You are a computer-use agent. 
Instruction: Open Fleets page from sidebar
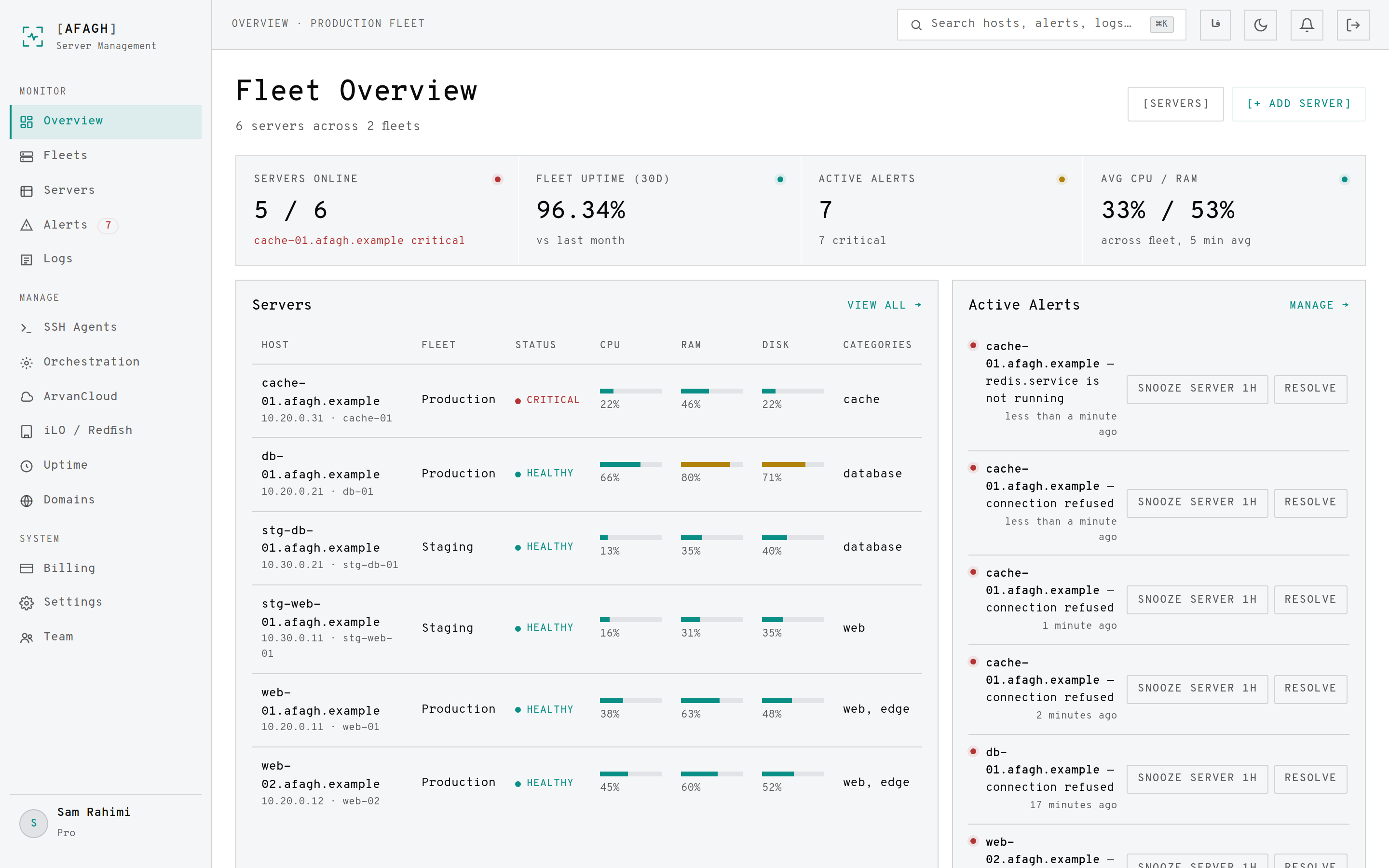(106, 156)
